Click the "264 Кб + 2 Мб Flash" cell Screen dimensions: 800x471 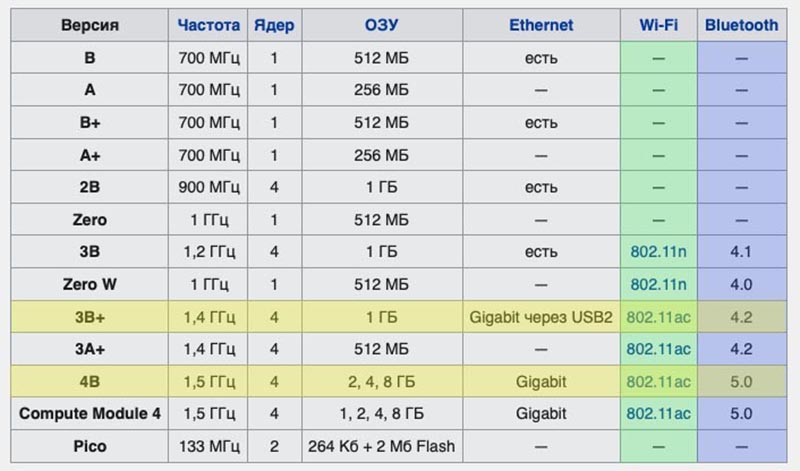pyautogui.click(x=381, y=446)
